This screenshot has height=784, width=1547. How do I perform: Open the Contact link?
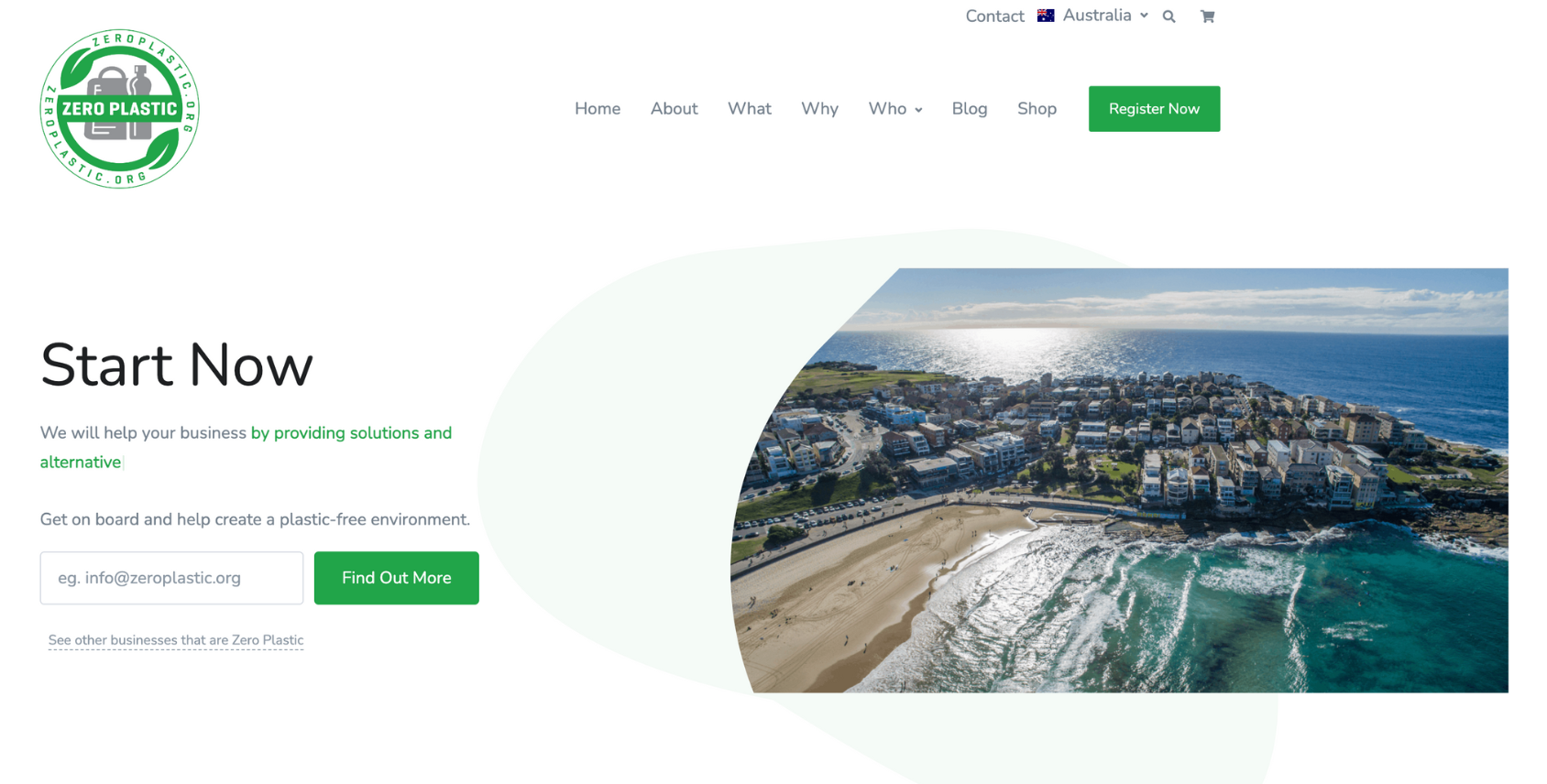994,16
